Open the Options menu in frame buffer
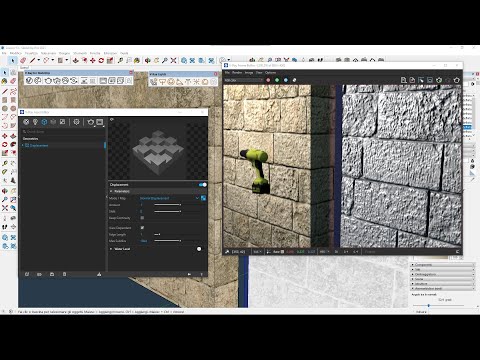Screen dimensions: 480x360 coord(270,73)
